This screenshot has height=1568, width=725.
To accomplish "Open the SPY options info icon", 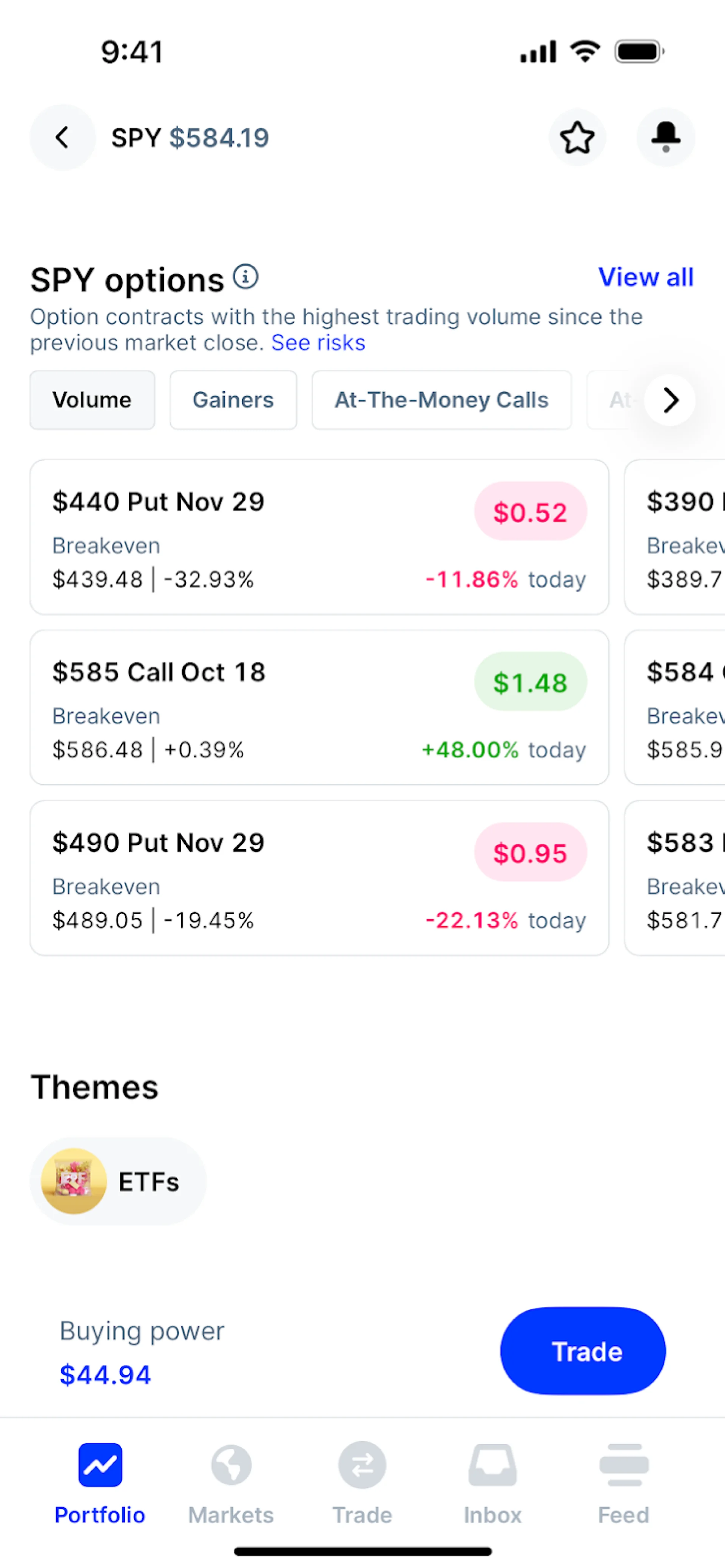I will (x=246, y=277).
